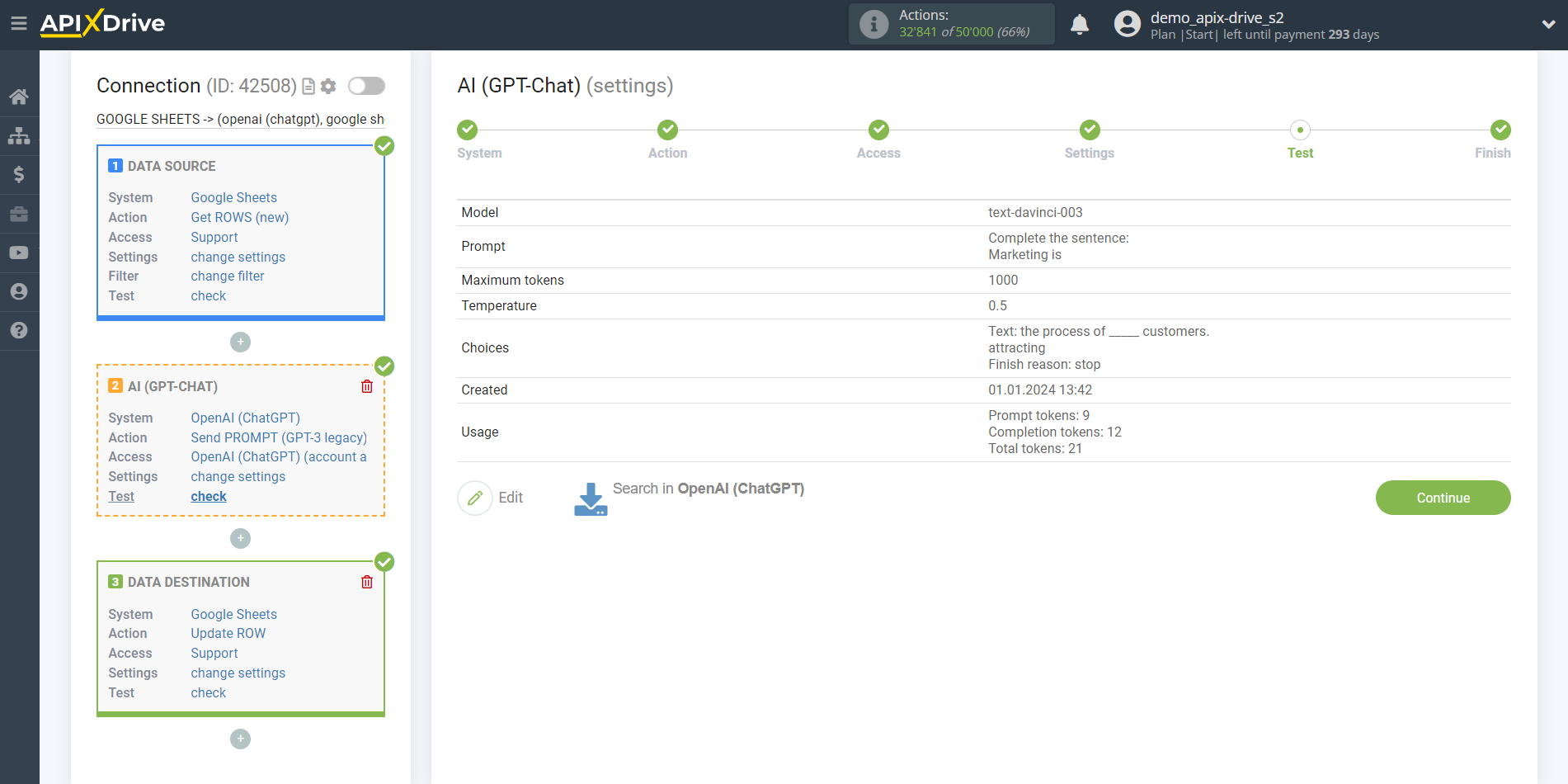Click change settings in Data Destination
1568x784 pixels.
[x=238, y=673]
